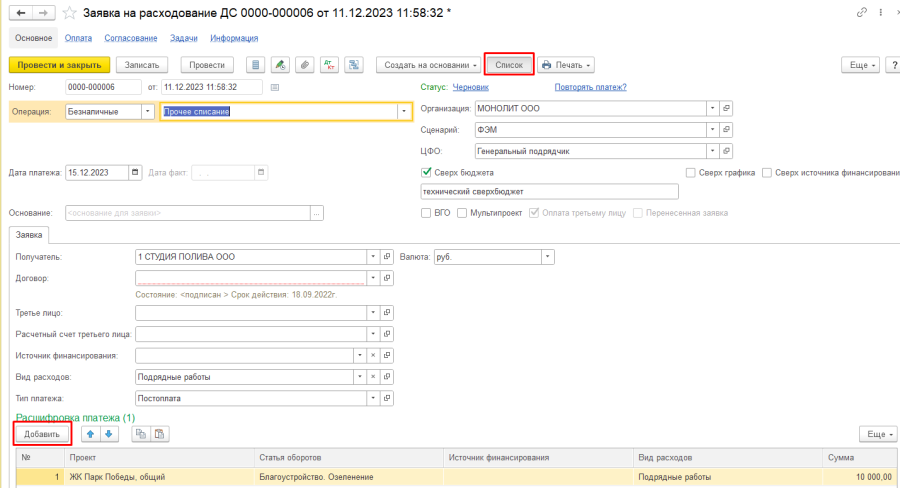Add document to favorites with star icon
The height and width of the screenshot is (488, 900).
(x=69, y=12)
